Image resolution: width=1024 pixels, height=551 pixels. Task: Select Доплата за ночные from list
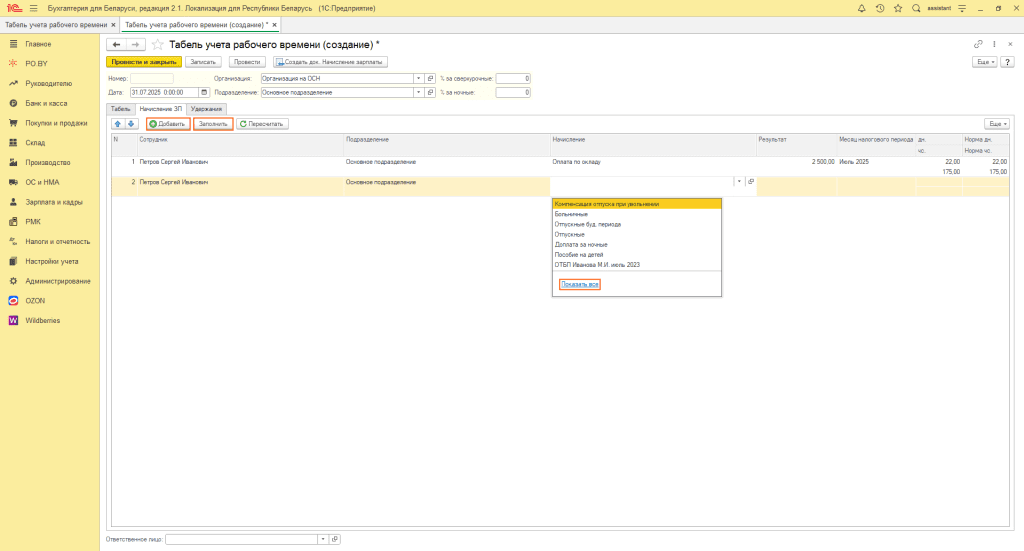click(x=637, y=245)
